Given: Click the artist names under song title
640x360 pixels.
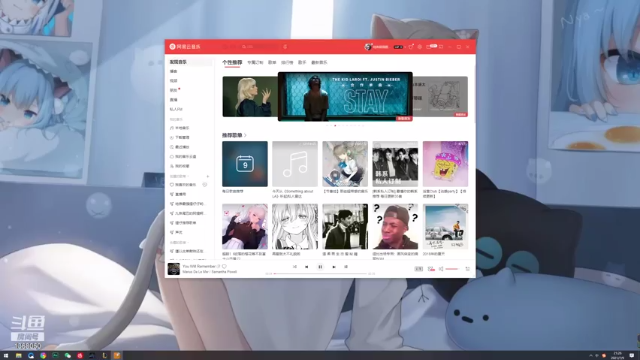Looking at the screenshot, I should 210,271.
